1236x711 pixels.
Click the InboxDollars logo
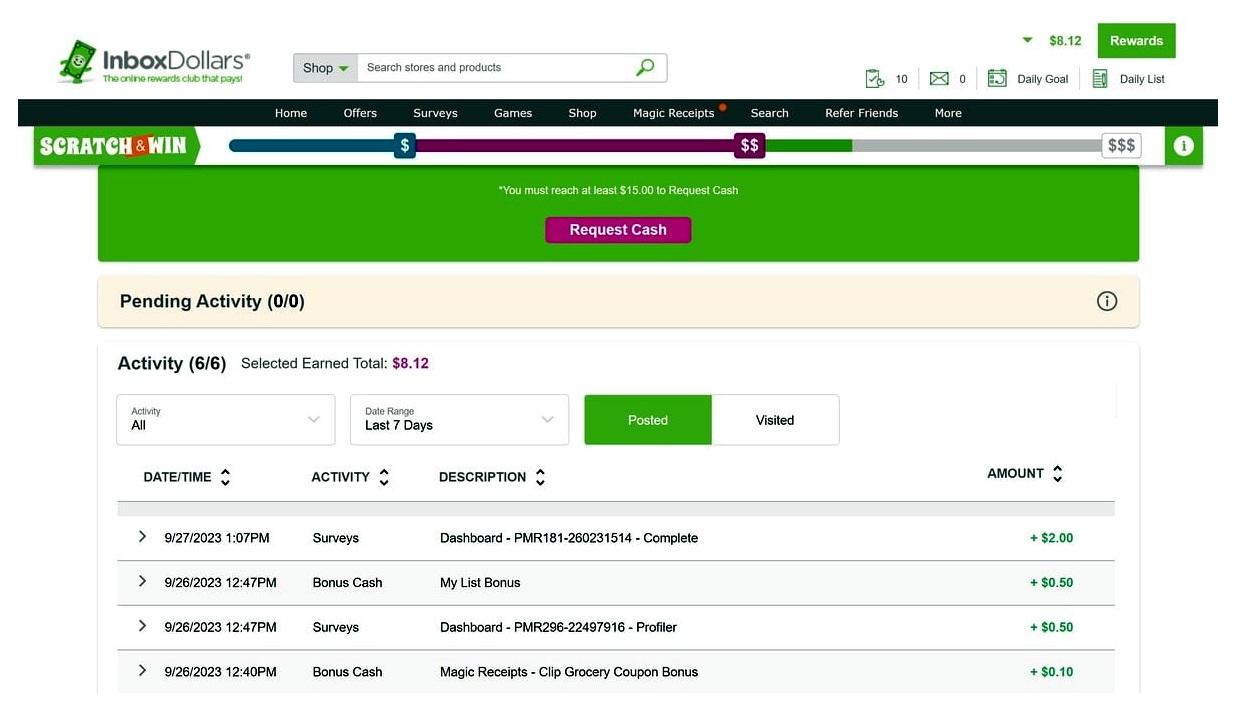click(155, 63)
